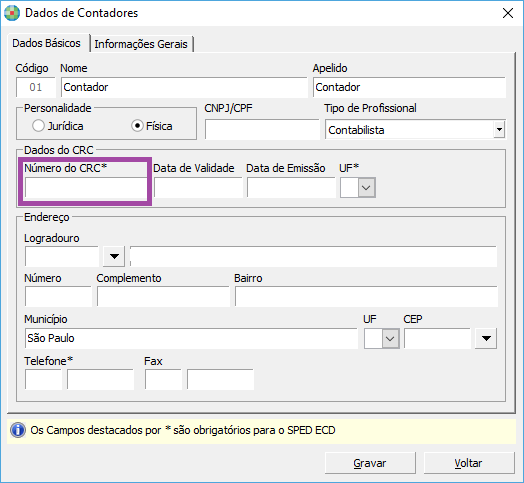Expand the CRC UF dropdown
524x483 pixels.
366,188
